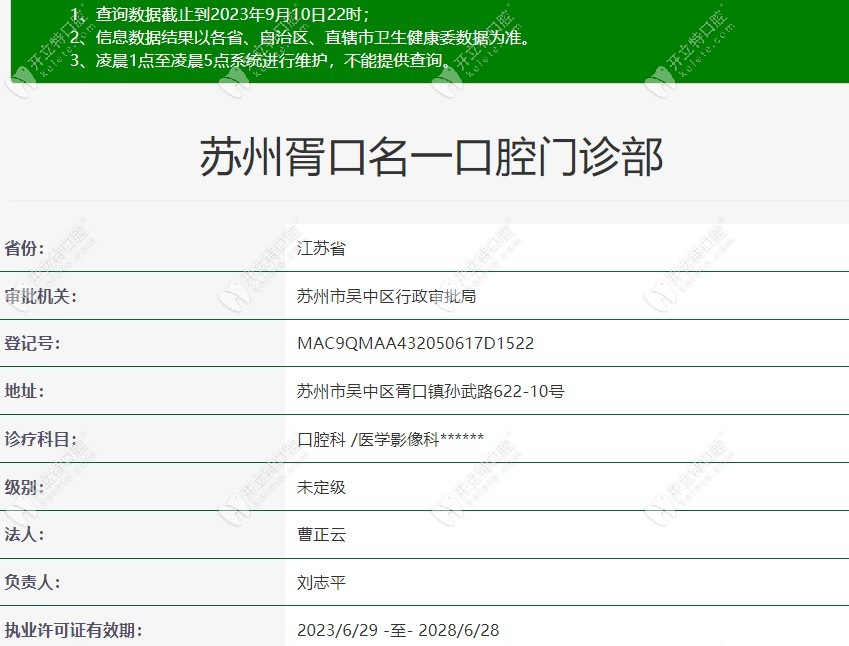Click registration number MAC9QMAA432050617D1522
This screenshot has height=646, width=849.
click(415, 343)
